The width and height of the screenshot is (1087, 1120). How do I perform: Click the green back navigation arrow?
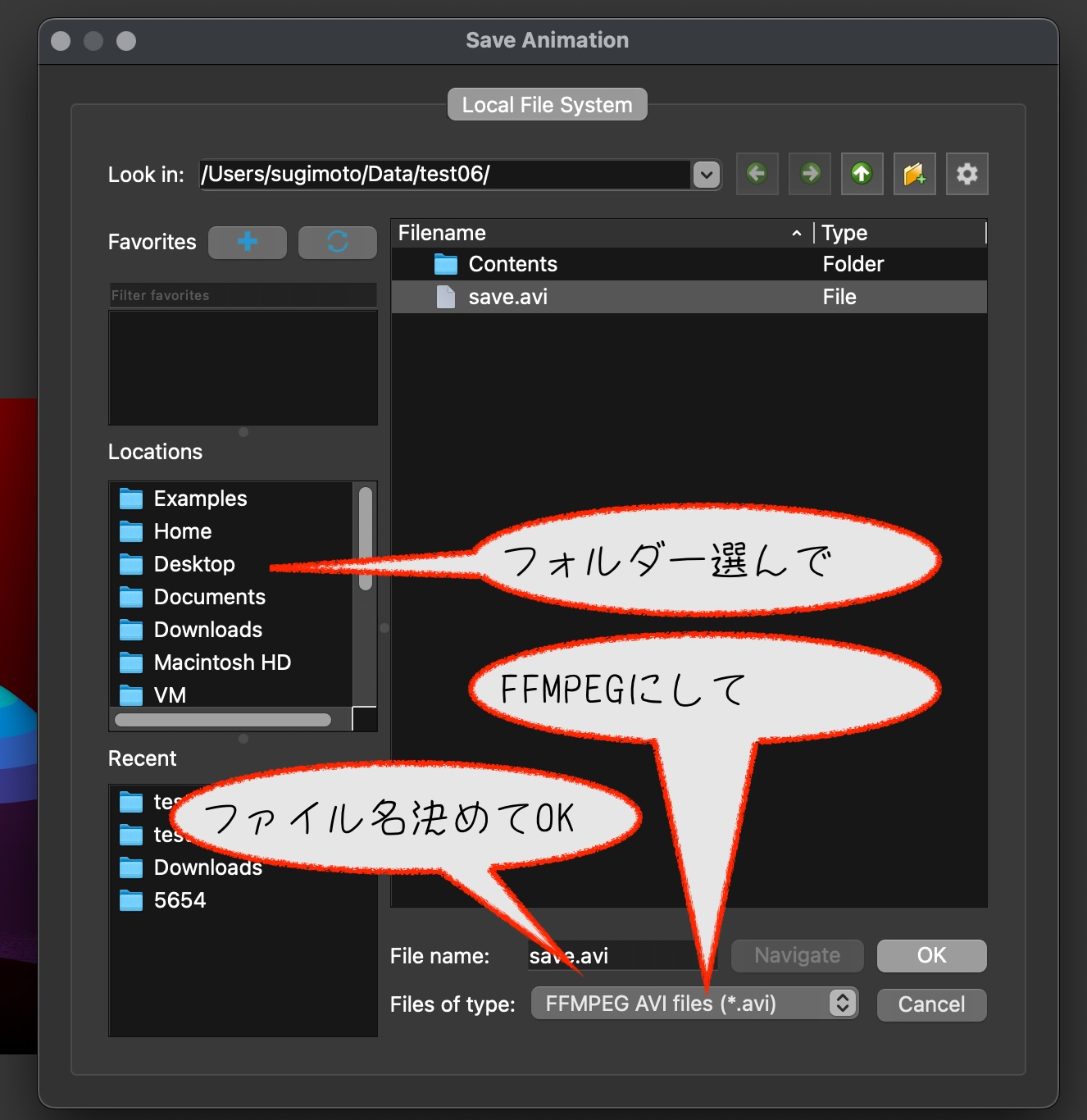tap(757, 174)
